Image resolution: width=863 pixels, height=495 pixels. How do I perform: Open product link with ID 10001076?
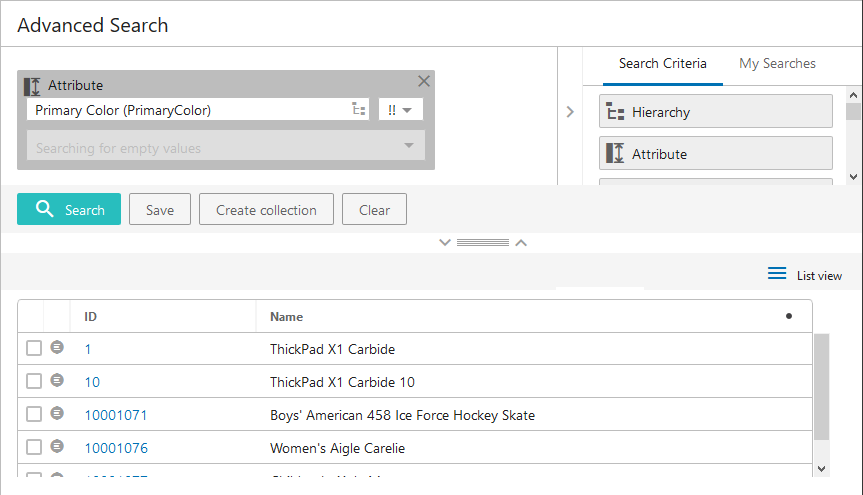(x=116, y=448)
